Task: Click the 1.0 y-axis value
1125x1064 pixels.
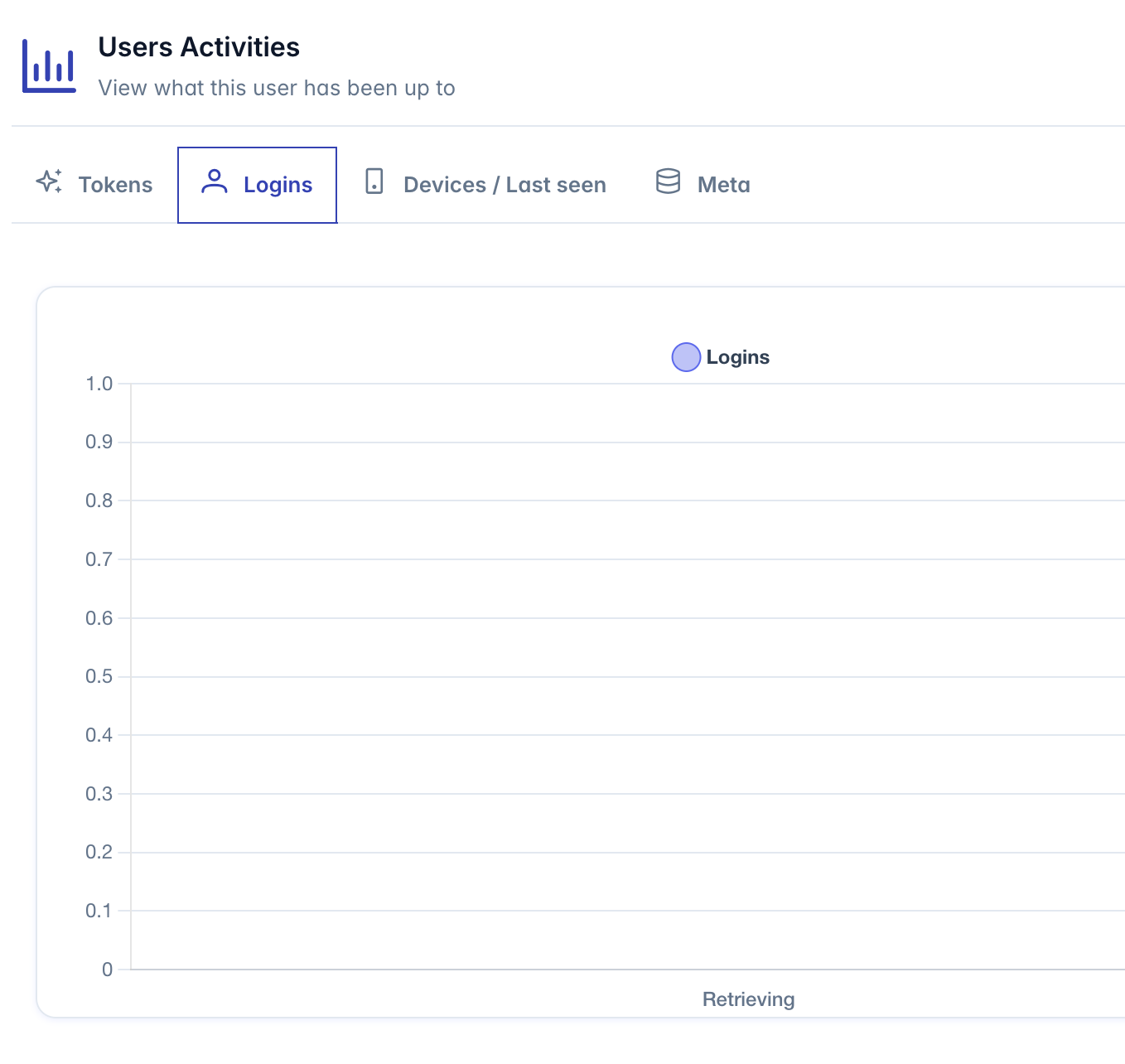Action: click(x=99, y=384)
